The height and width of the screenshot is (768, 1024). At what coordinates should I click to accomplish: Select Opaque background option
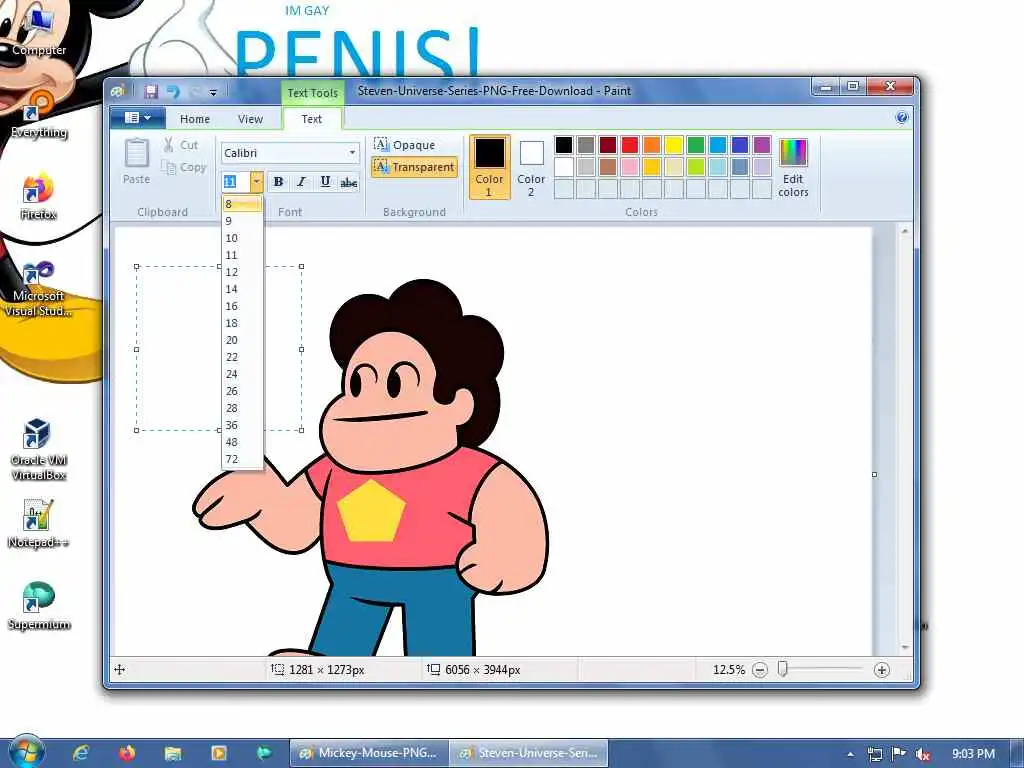(x=405, y=145)
